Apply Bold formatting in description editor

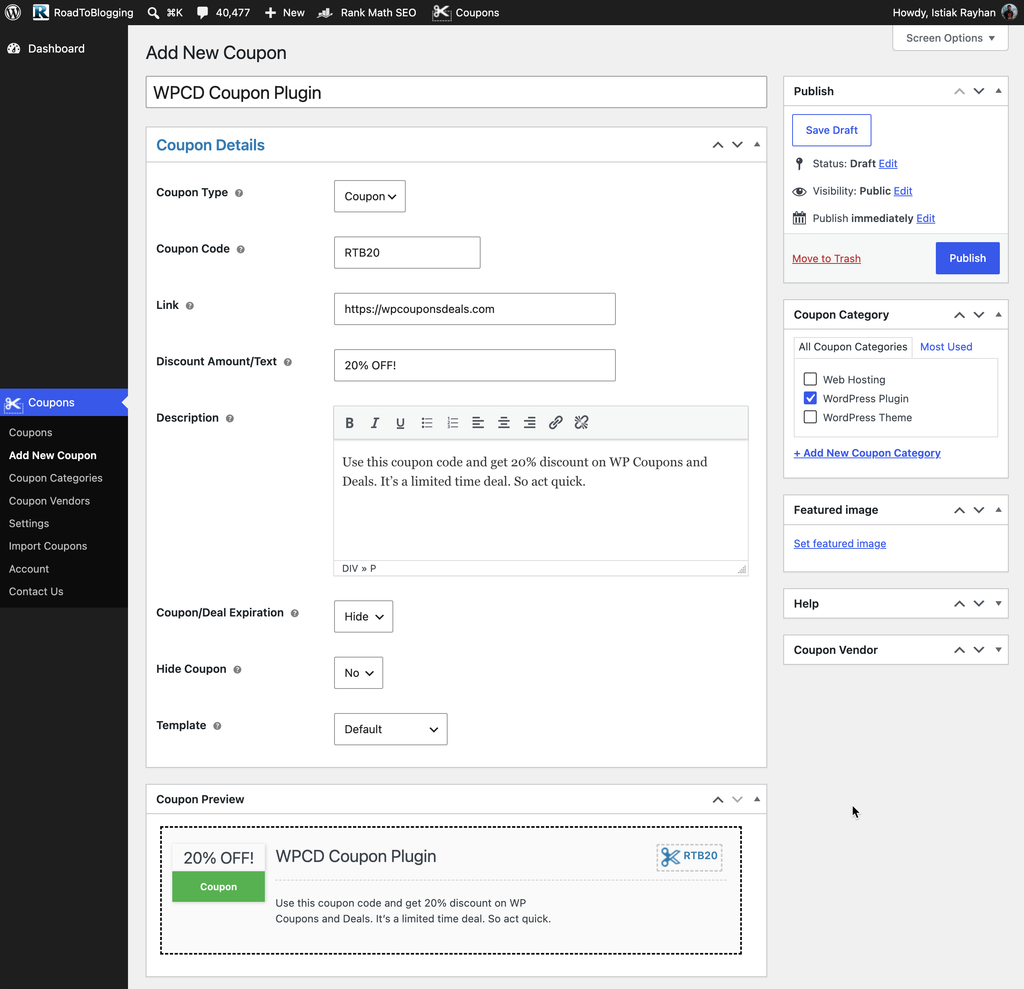349,423
